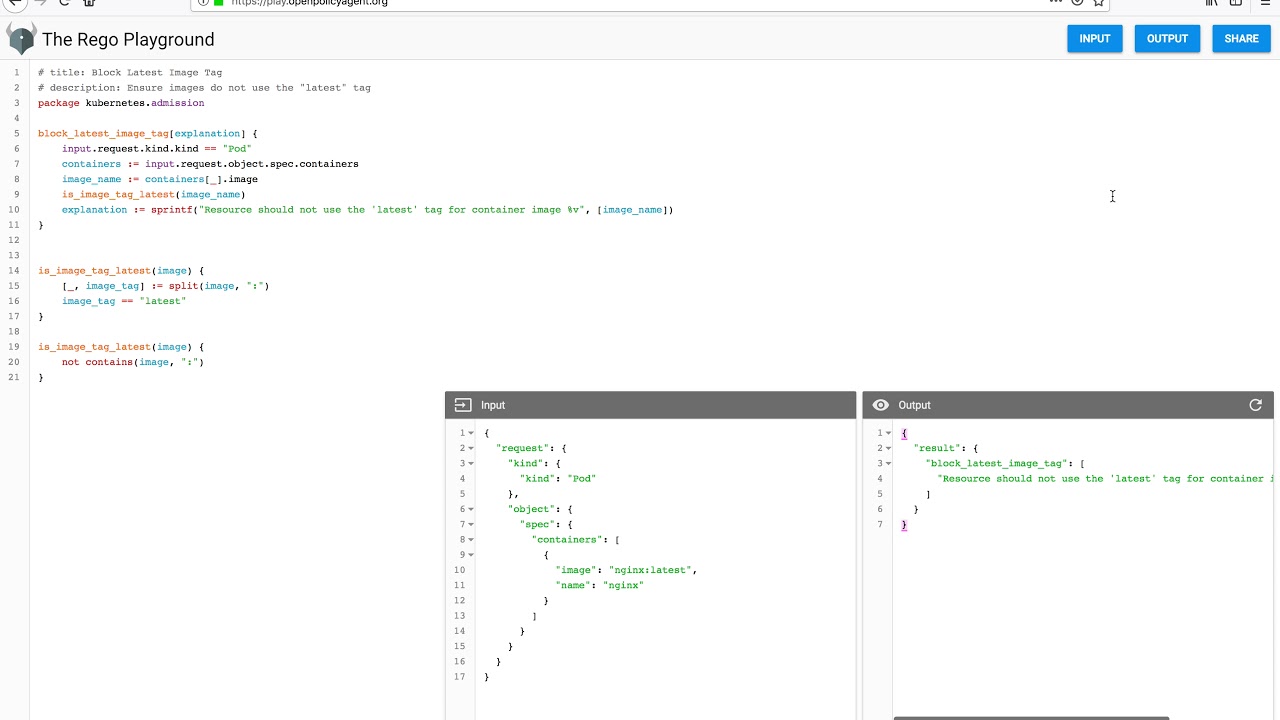Click 'input.request.kind.kind == "Pod"' line
This screenshot has width=1280, height=720.
[156, 149]
